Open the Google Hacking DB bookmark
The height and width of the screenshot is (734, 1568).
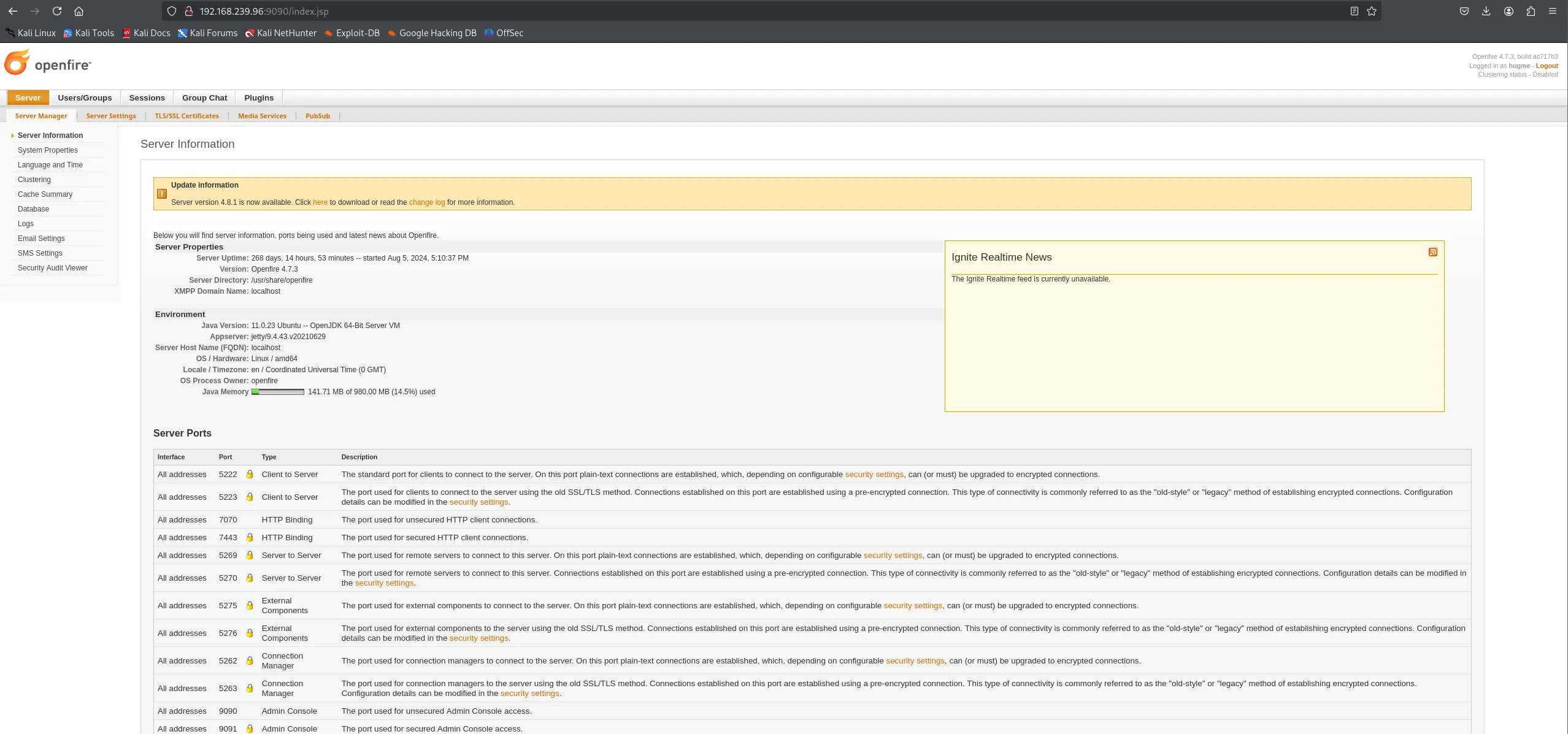(432, 33)
